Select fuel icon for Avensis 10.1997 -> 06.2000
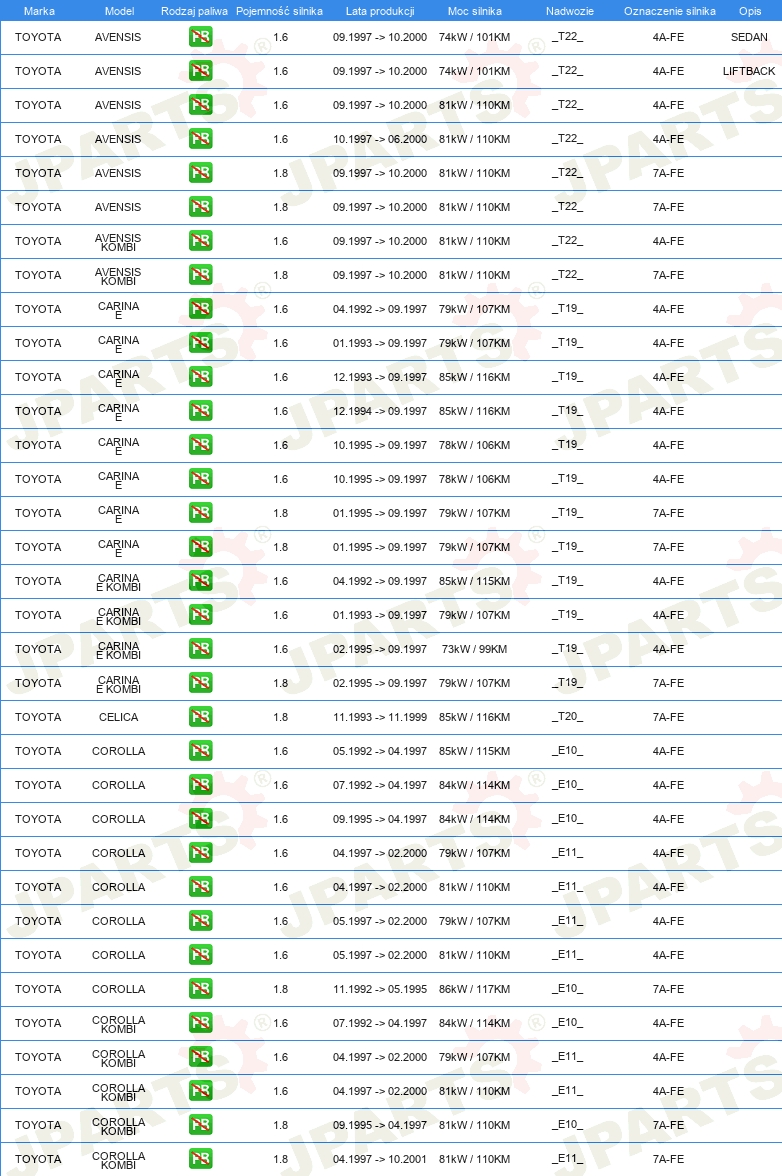782x1176 pixels. pyautogui.click(x=200, y=139)
